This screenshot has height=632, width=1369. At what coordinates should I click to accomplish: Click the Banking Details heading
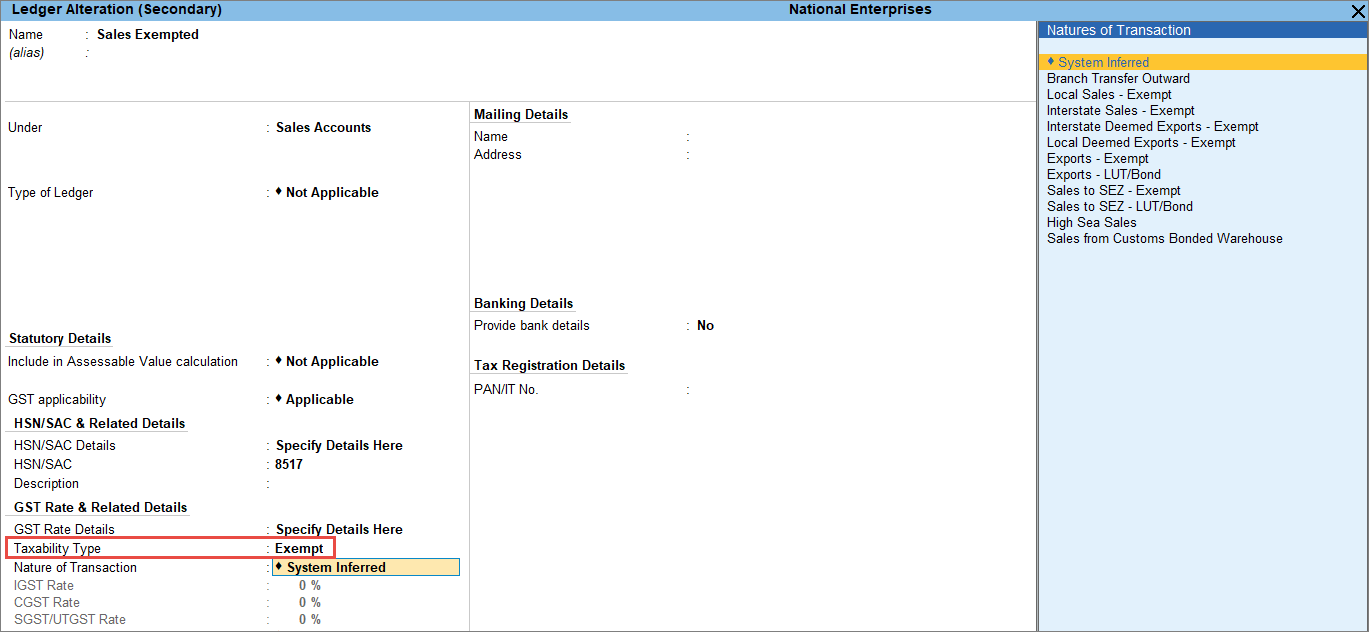coord(524,303)
